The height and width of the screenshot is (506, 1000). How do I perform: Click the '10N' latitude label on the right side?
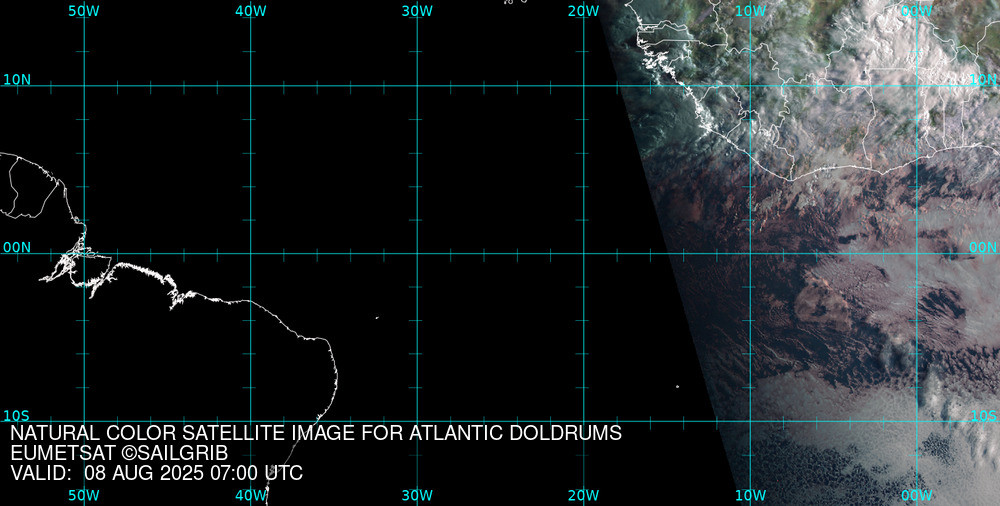pyautogui.click(x=983, y=80)
